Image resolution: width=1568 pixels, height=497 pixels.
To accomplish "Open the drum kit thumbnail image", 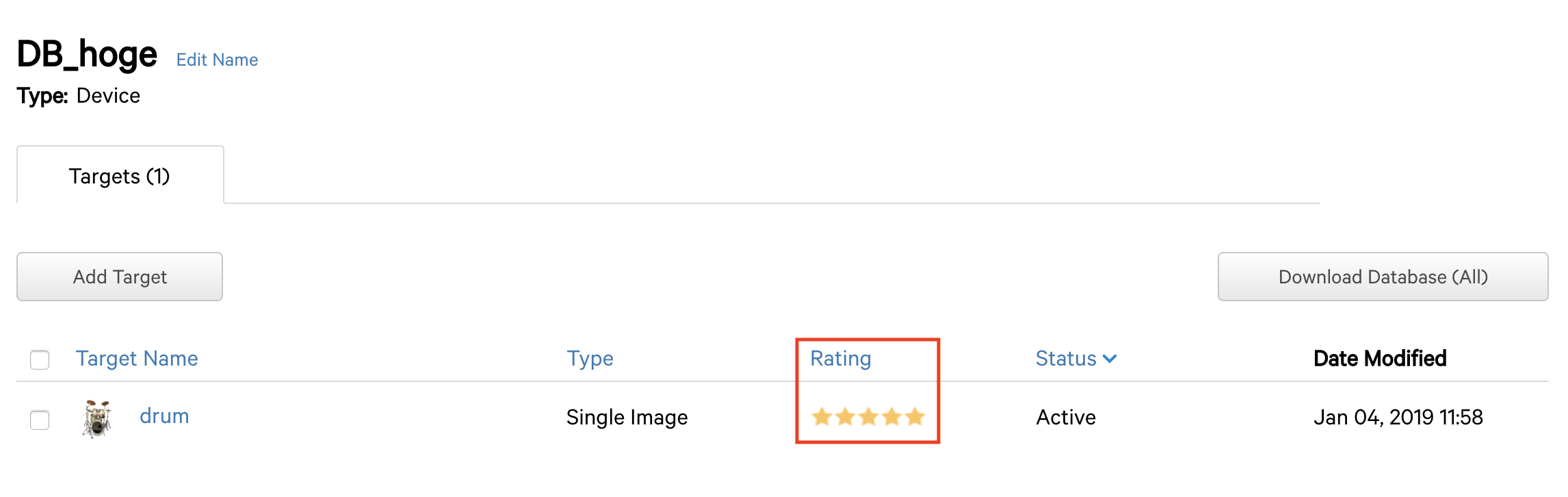I will pyautogui.click(x=97, y=418).
